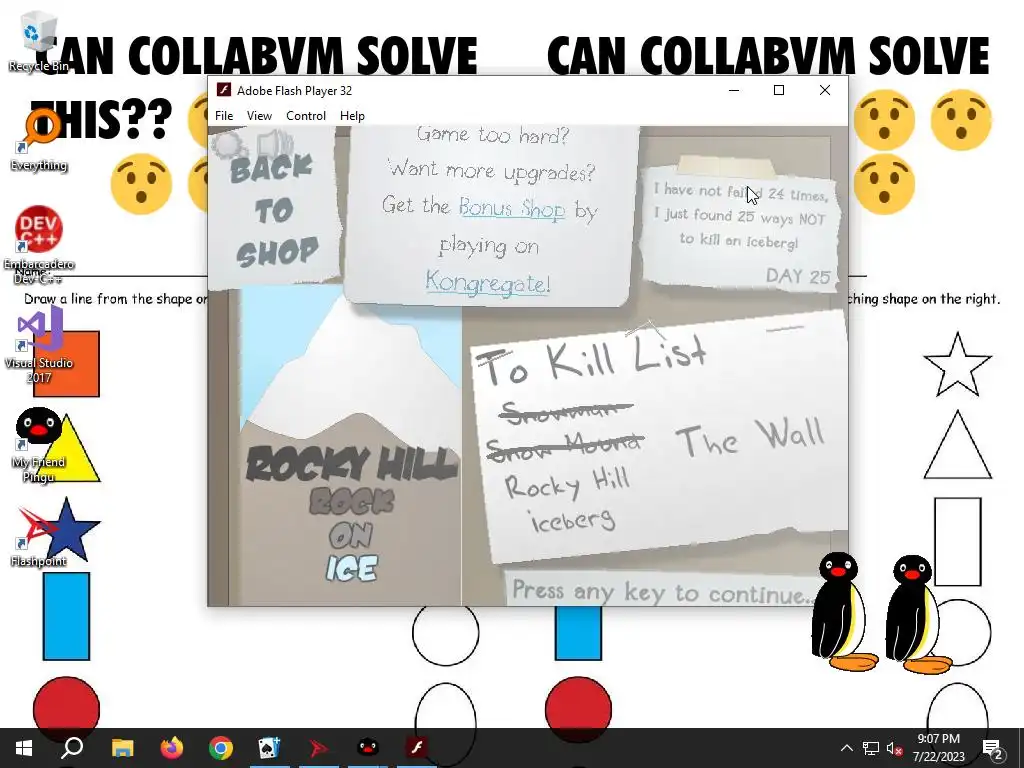The height and width of the screenshot is (768, 1024).
Task: Click the crossed-out Snow Mound entry
Action: pos(566,445)
